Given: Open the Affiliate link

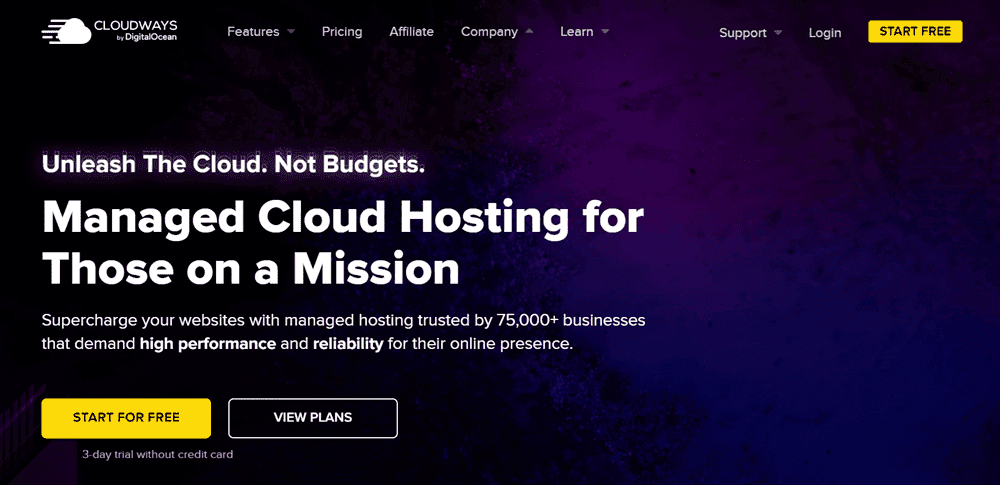Looking at the screenshot, I should coord(411,31).
